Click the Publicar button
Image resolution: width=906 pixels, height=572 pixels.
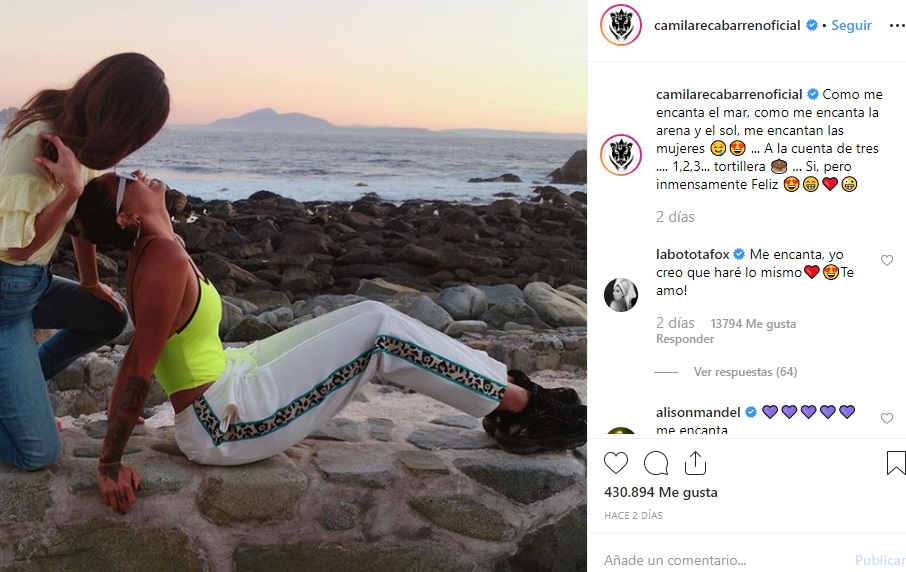[880, 560]
